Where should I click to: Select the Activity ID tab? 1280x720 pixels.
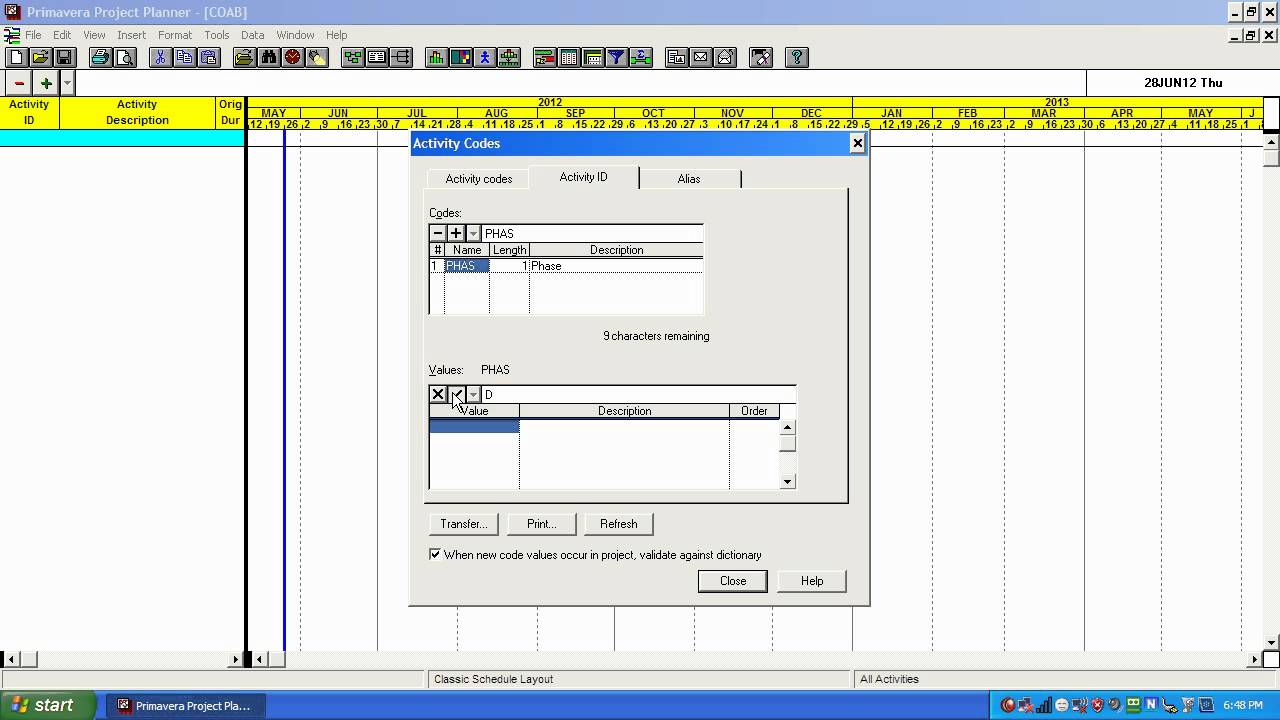(x=583, y=177)
